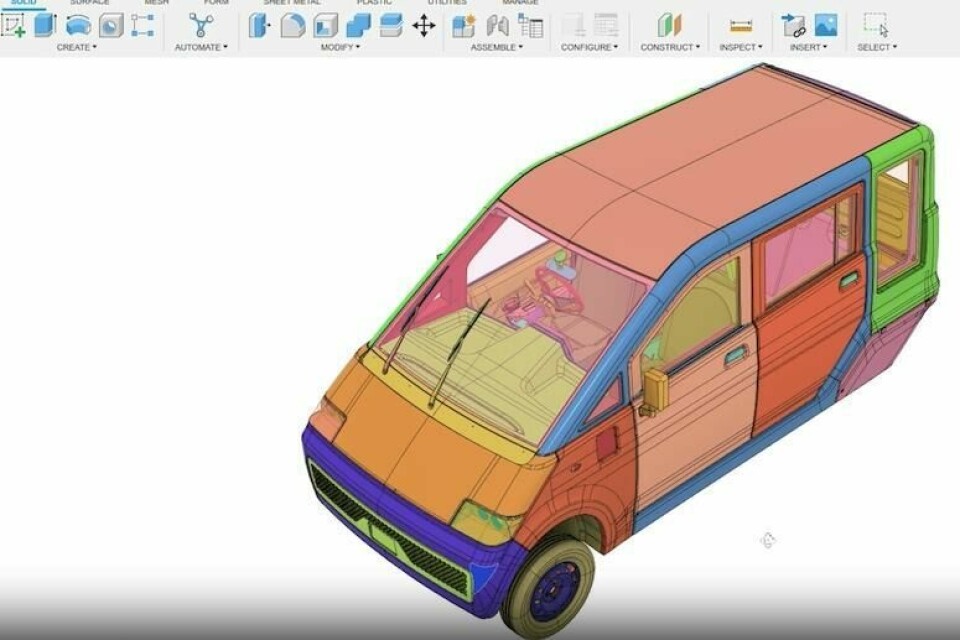
Task: Expand the CONSTRUCT dropdown menu
Action: coord(669,47)
